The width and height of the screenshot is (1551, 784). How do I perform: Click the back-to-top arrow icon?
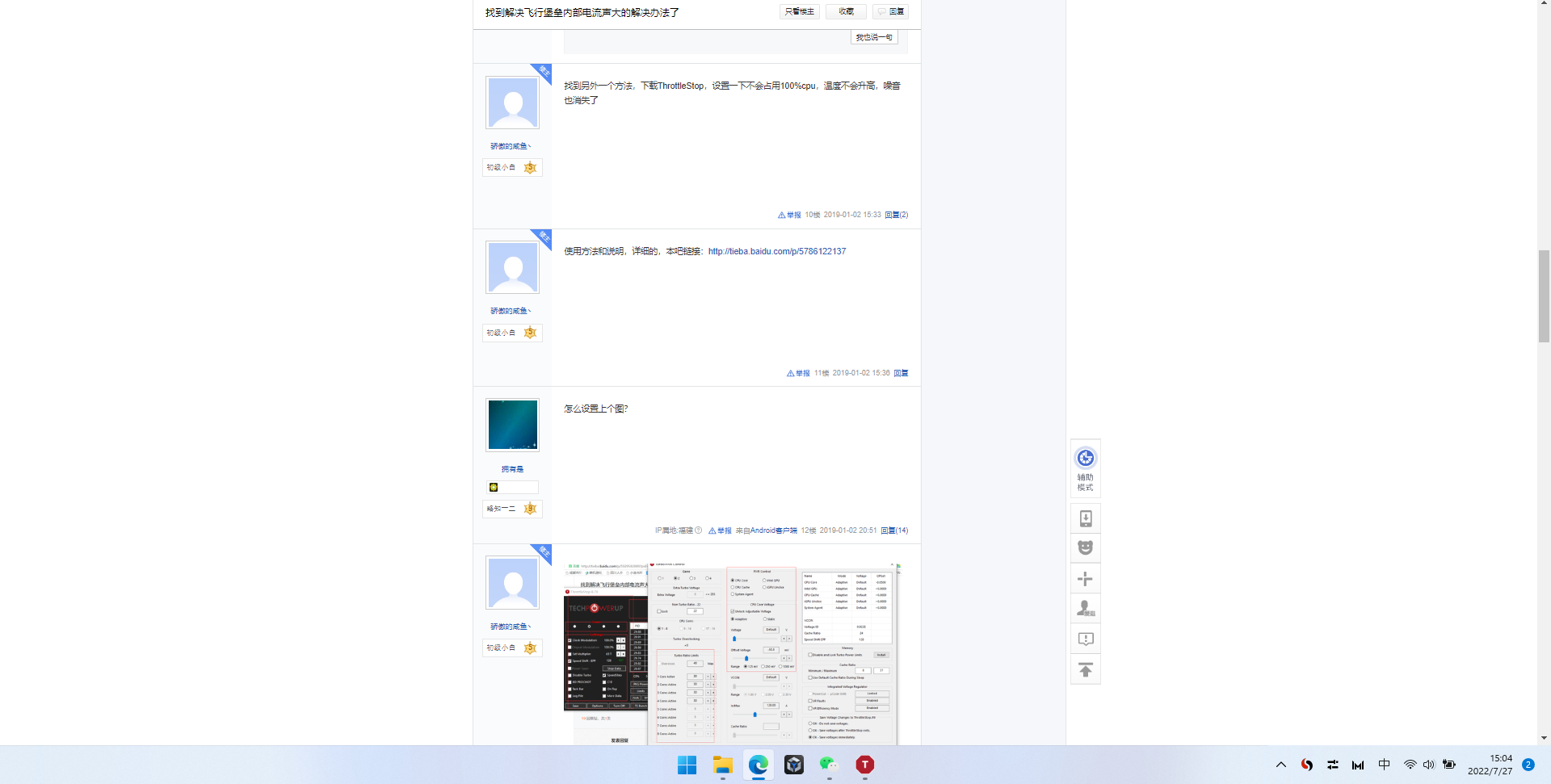pyautogui.click(x=1085, y=669)
